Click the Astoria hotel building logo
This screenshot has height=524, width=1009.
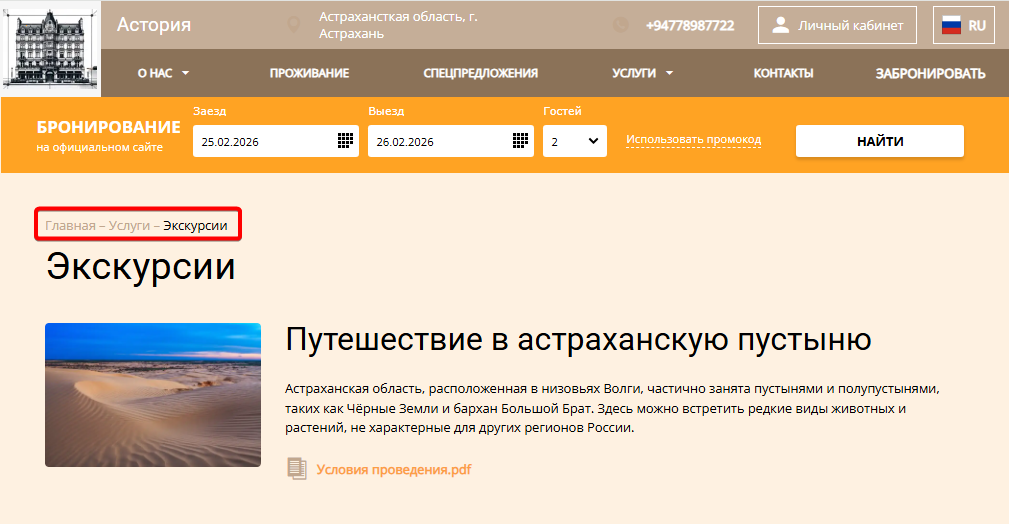pyautogui.click(x=51, y=48)
